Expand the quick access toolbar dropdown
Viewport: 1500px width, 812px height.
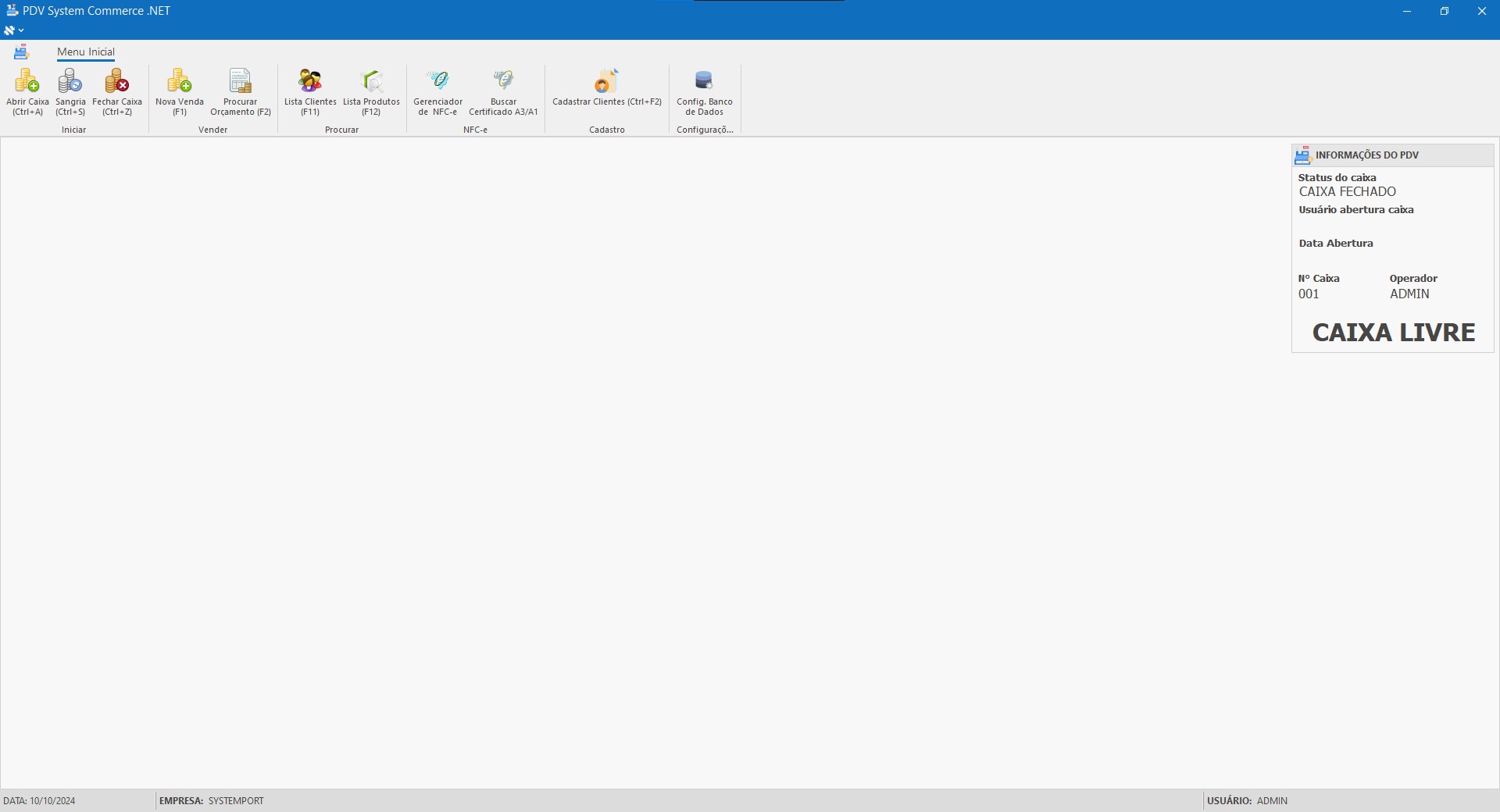(x=15, y=30)
